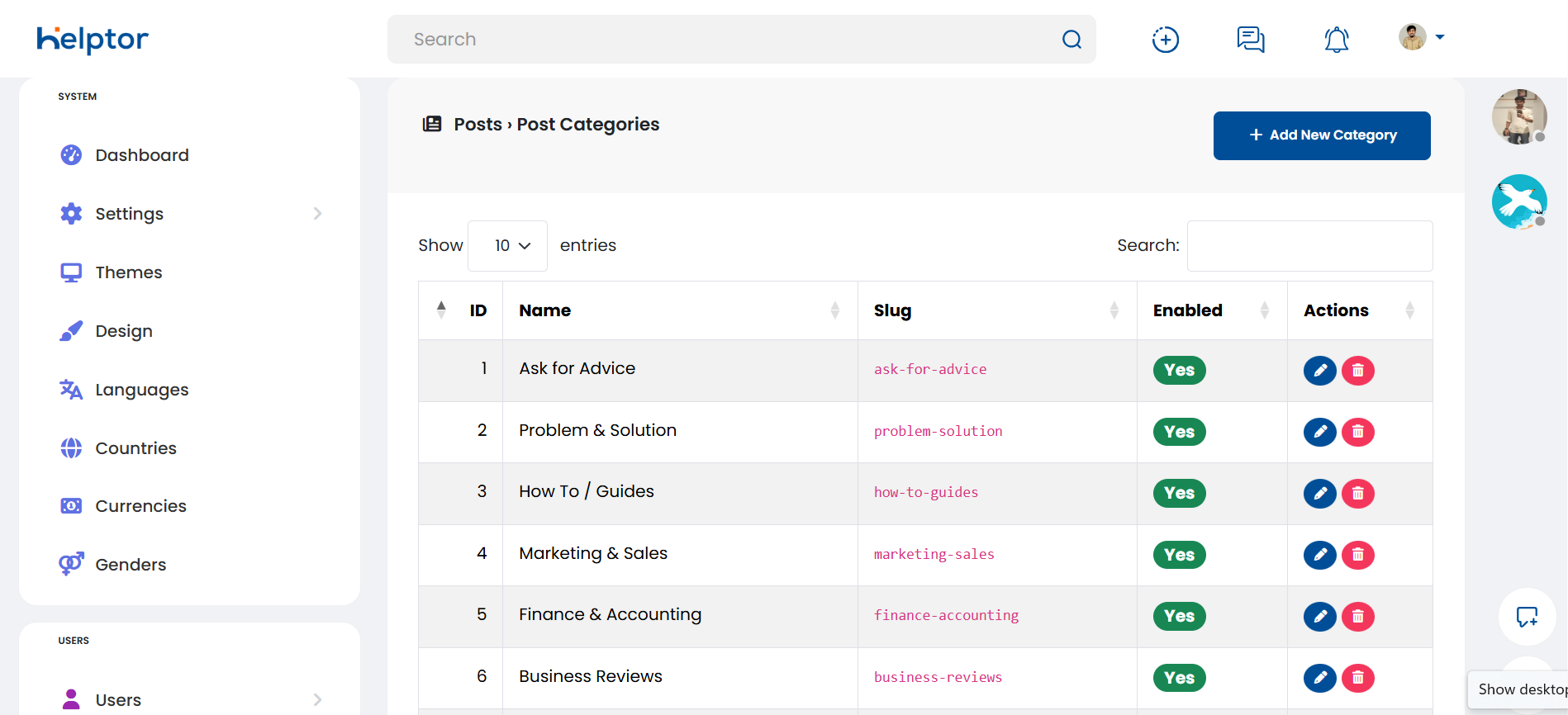Delete the Problem & Solution category
The image size is (1568, 715).
1358,432
